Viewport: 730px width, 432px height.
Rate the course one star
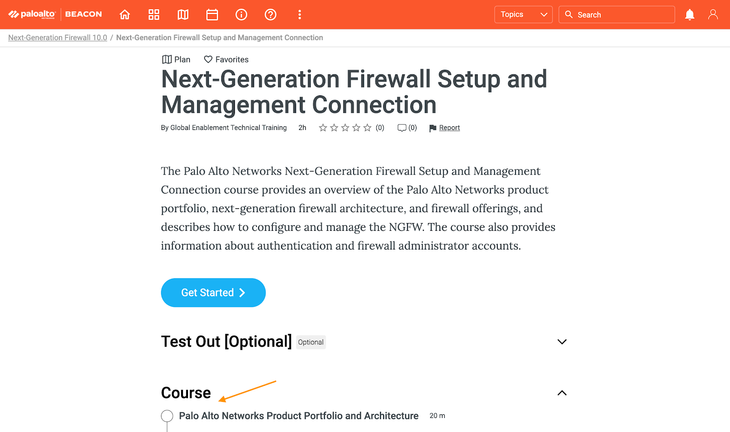[323, 128]
